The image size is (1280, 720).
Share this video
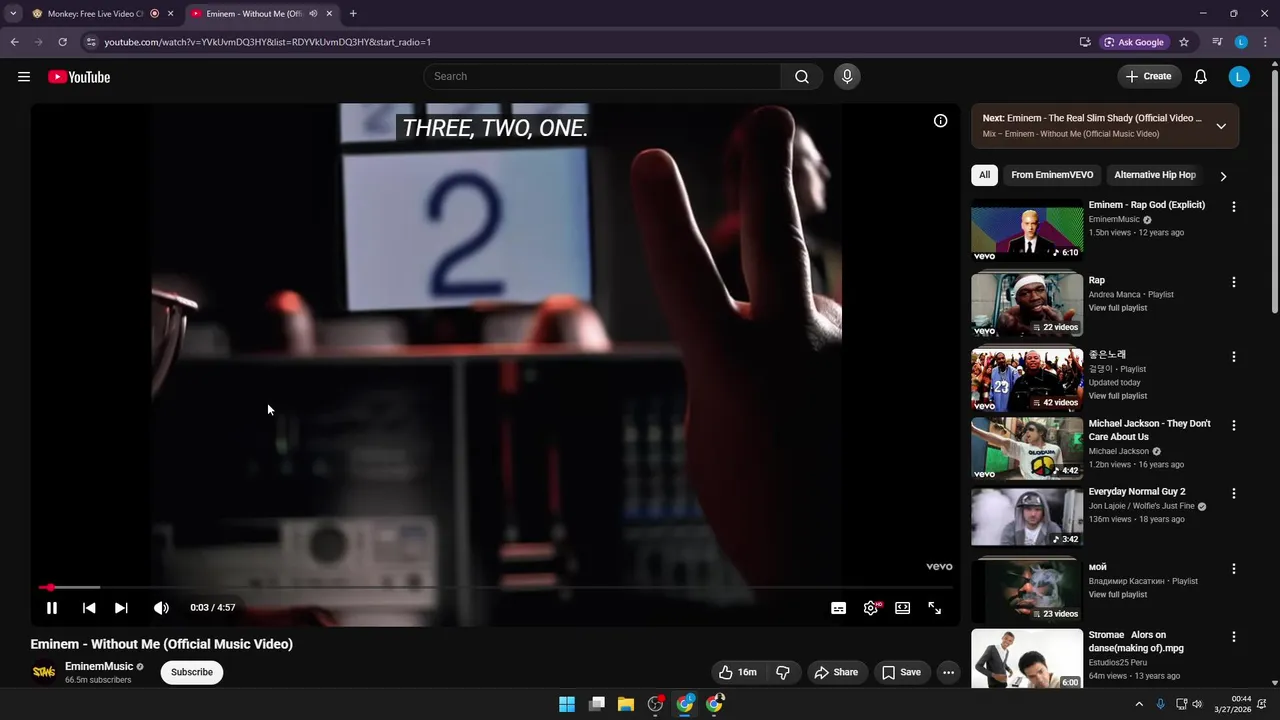pyautogui.click(x=836, y=672)
